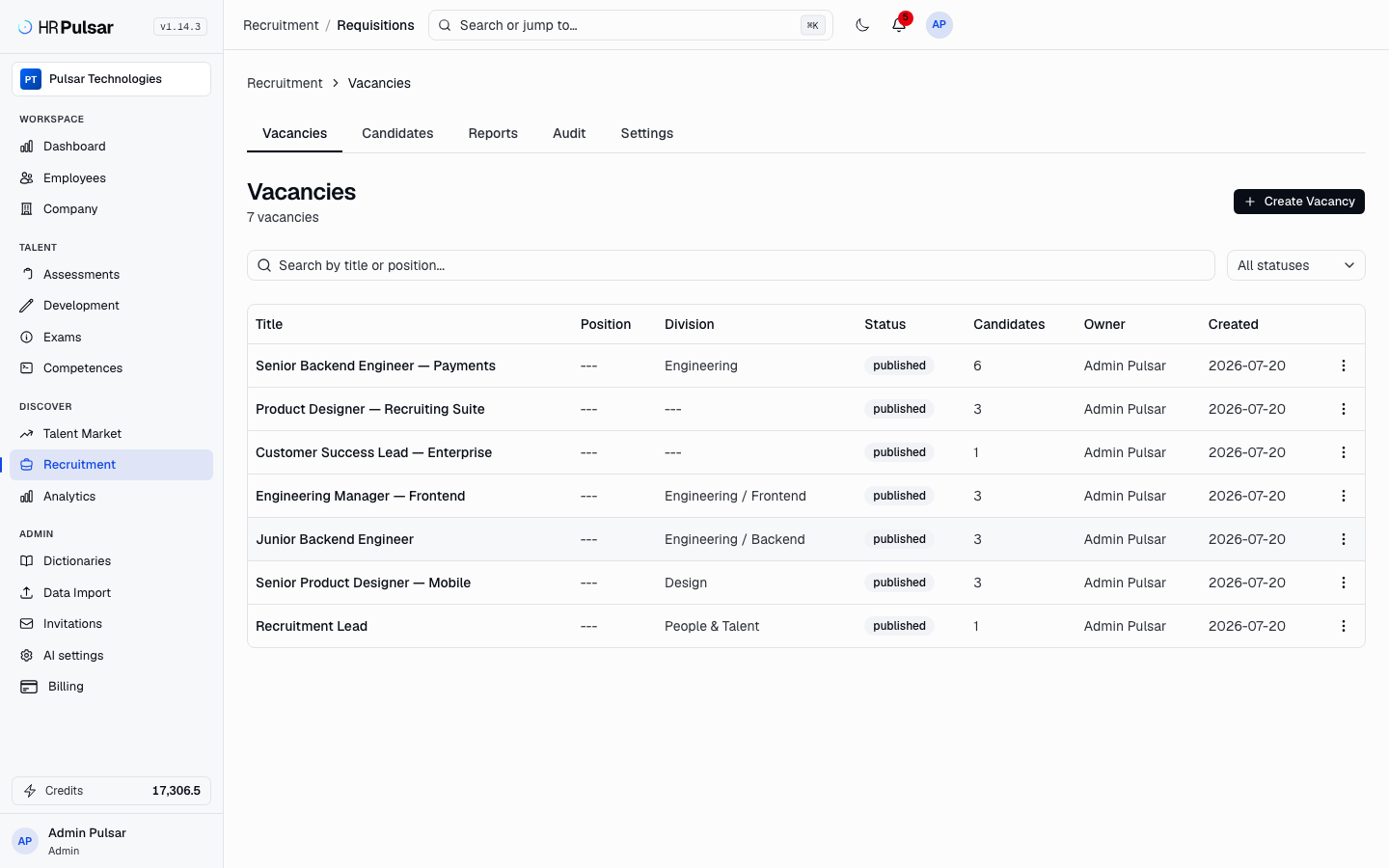Switch to the Reports tab
Image resolution: width=1389 pixels, height=868 pixels.
pyautogui.click(x=493, y=133)
